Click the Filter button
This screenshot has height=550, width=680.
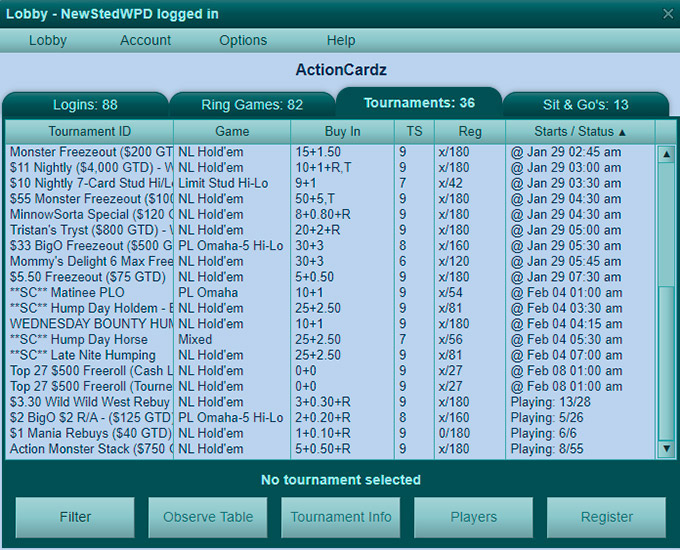pos(75,517)
